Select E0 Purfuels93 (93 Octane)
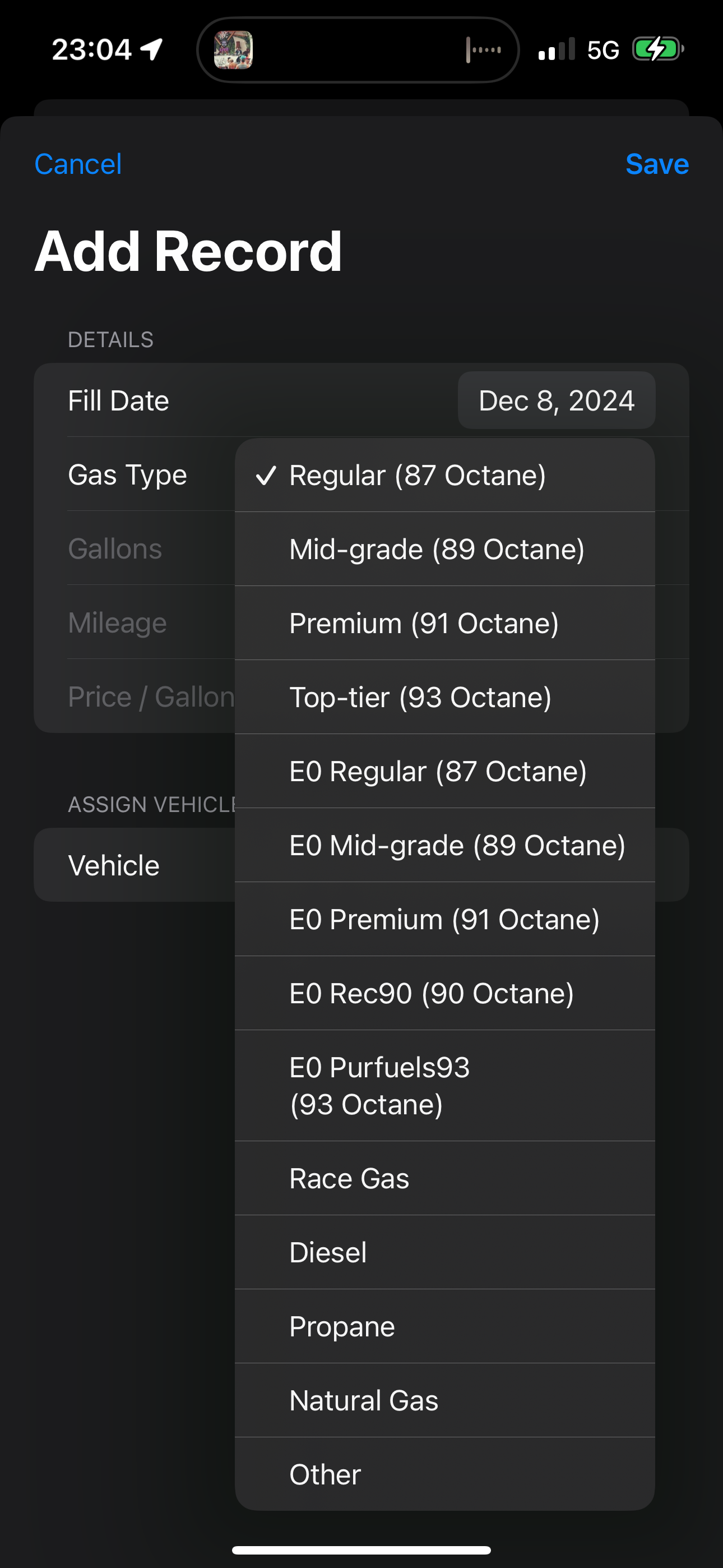 click(445, 1086)
